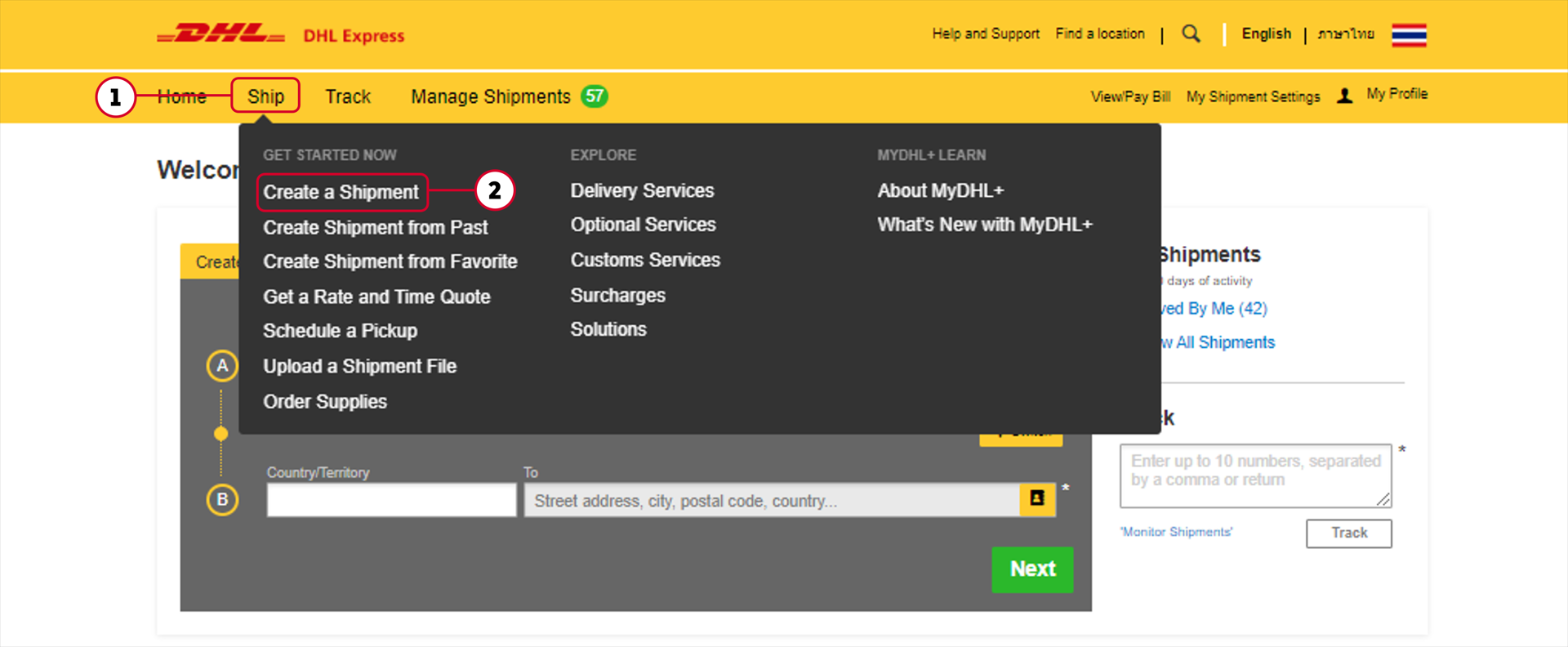This screenshot has width=1568, height=647.
Task: Click the green Next button
Action: pos(1032,569)
